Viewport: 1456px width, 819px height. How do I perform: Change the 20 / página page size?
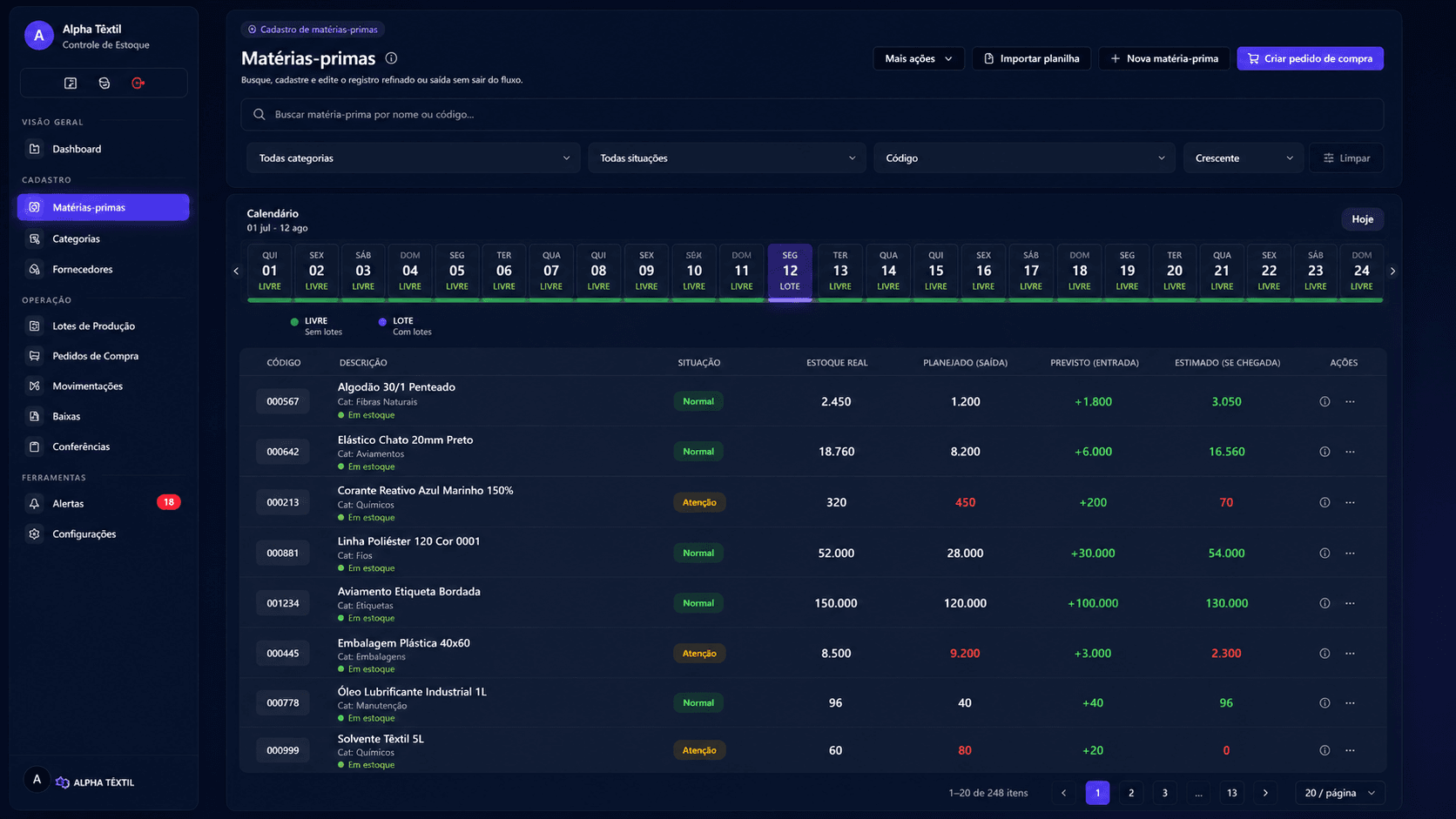click(1340, 793)
